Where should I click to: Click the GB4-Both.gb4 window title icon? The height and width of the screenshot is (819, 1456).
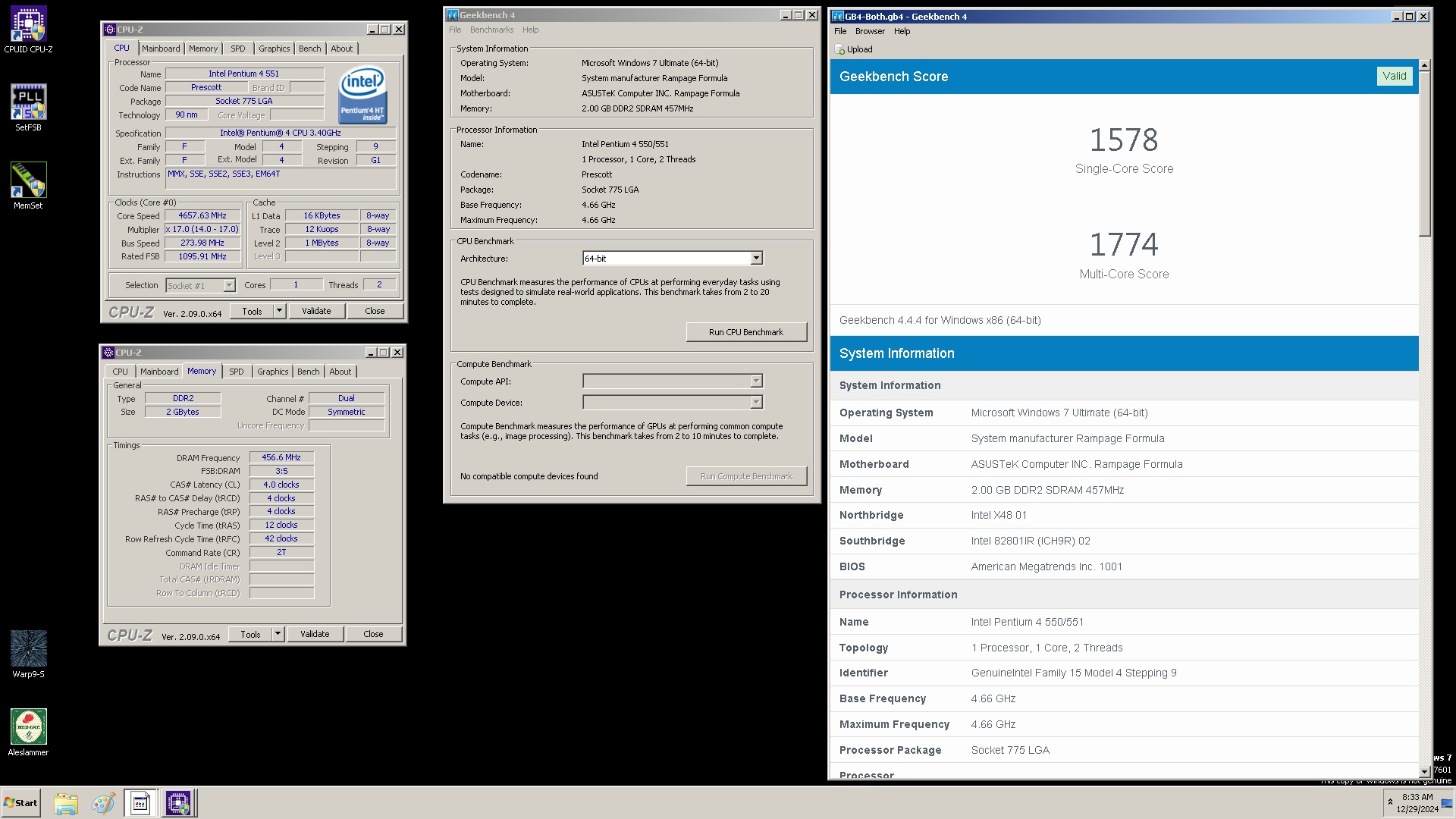click(838, 17)
